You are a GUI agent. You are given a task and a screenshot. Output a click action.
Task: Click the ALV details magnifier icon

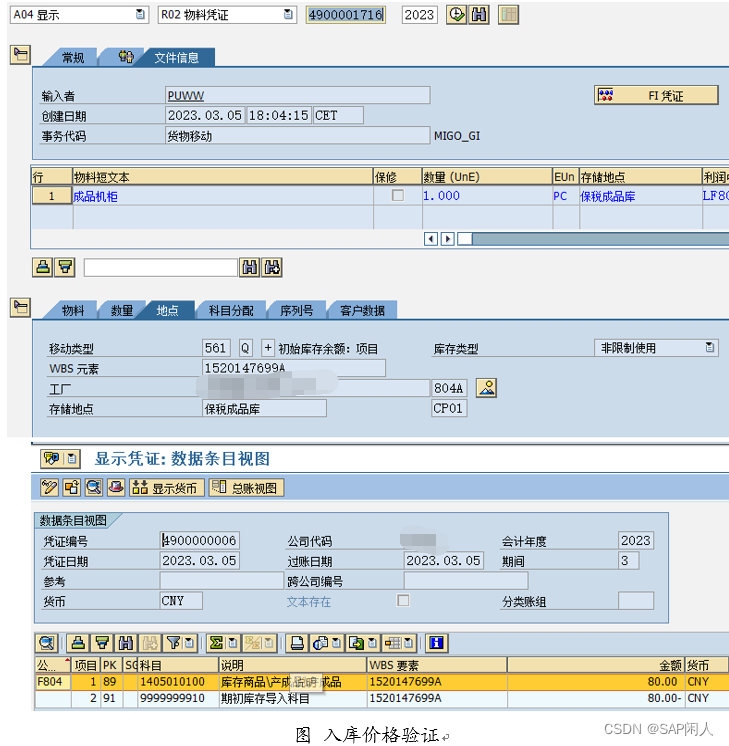[47, 643]
